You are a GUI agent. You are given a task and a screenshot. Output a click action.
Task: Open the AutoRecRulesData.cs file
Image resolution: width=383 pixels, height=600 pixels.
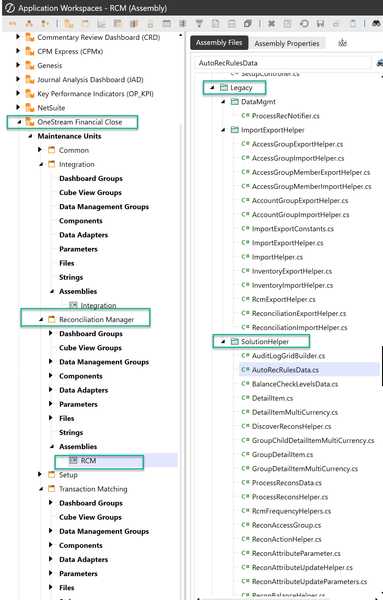click(285, 370)
